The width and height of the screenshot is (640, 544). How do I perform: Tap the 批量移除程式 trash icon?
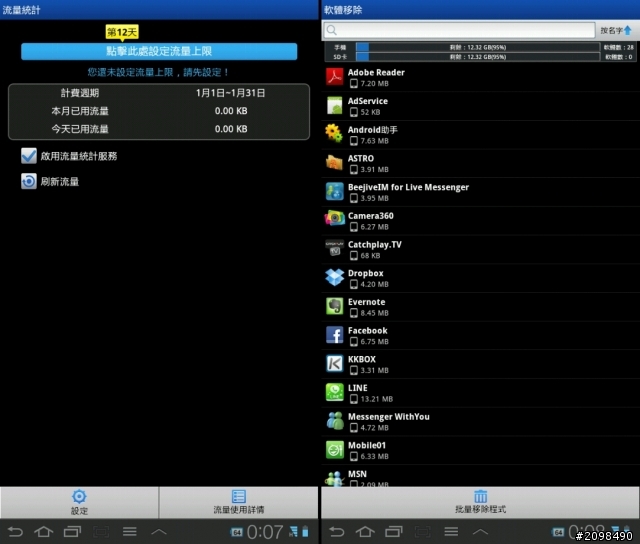coord(480,496)
